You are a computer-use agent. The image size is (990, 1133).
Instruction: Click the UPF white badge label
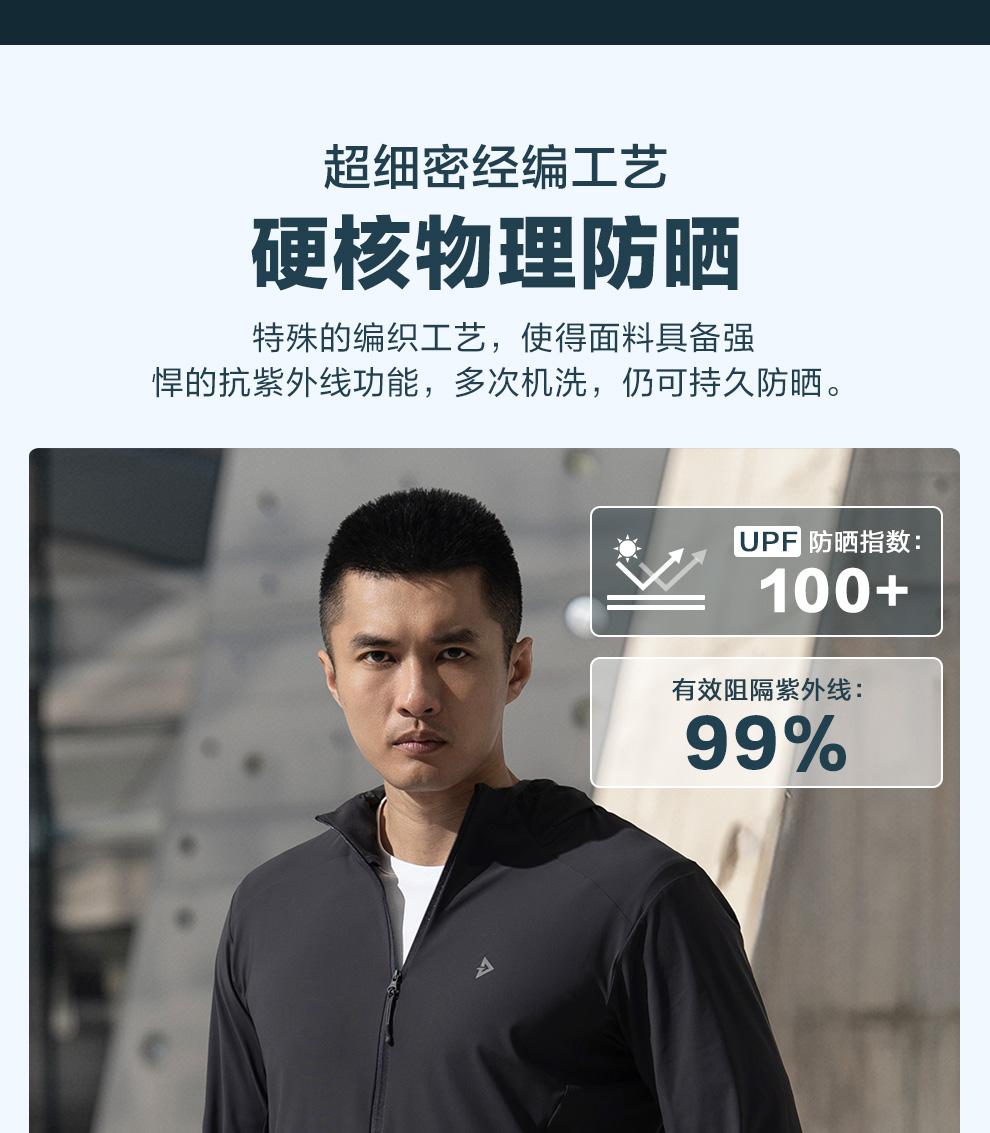coord(767,541)
